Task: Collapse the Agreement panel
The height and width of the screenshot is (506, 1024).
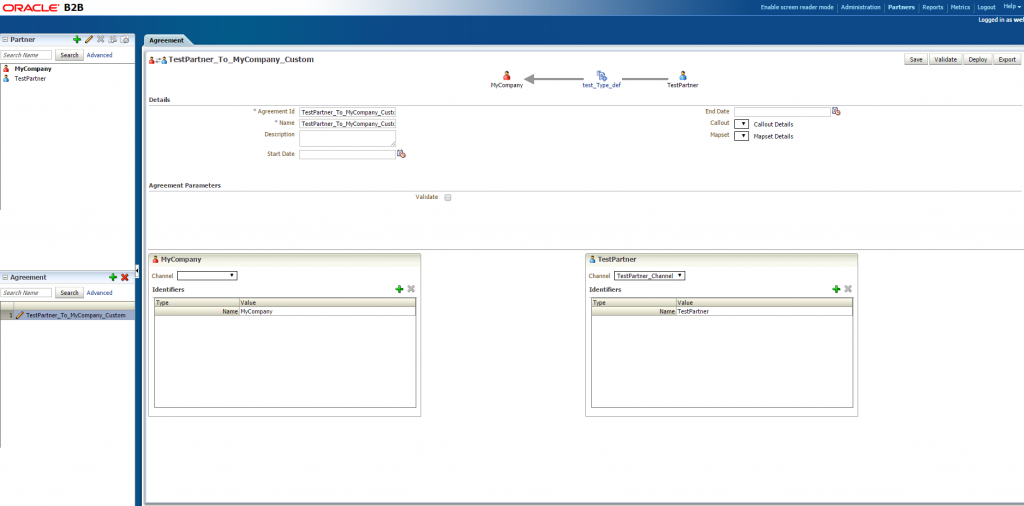Action: pyautogui.click(x=5, y=277)
